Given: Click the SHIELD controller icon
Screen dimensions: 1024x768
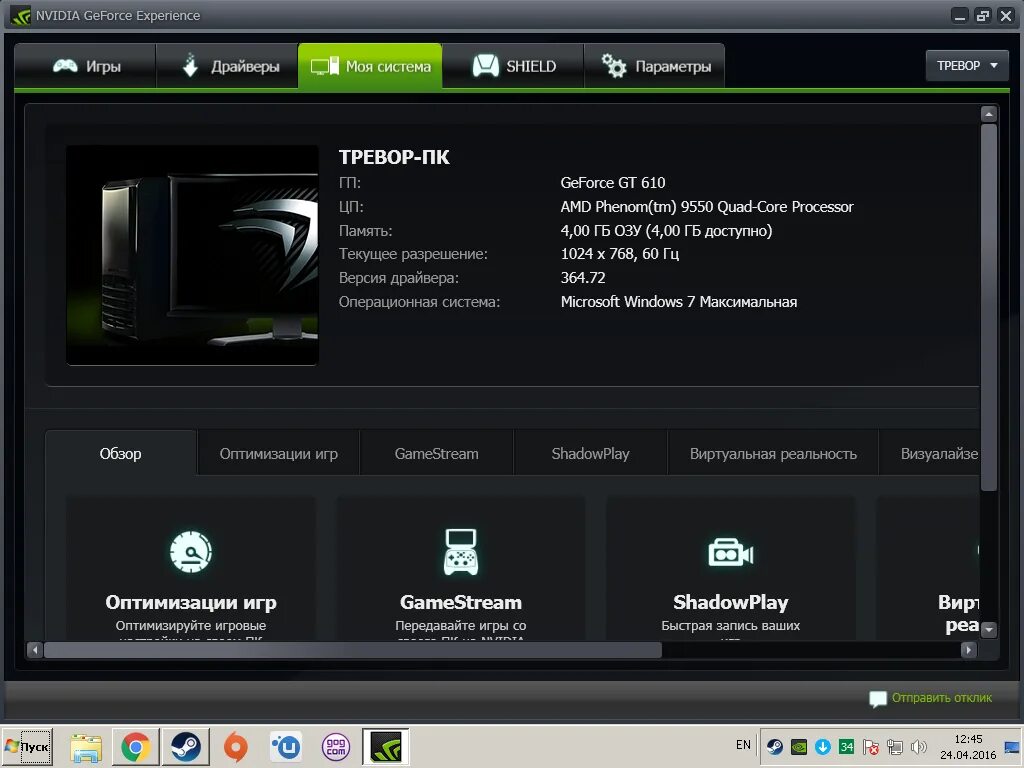Looking at the screenshot, I should click(x=485, y=65).
